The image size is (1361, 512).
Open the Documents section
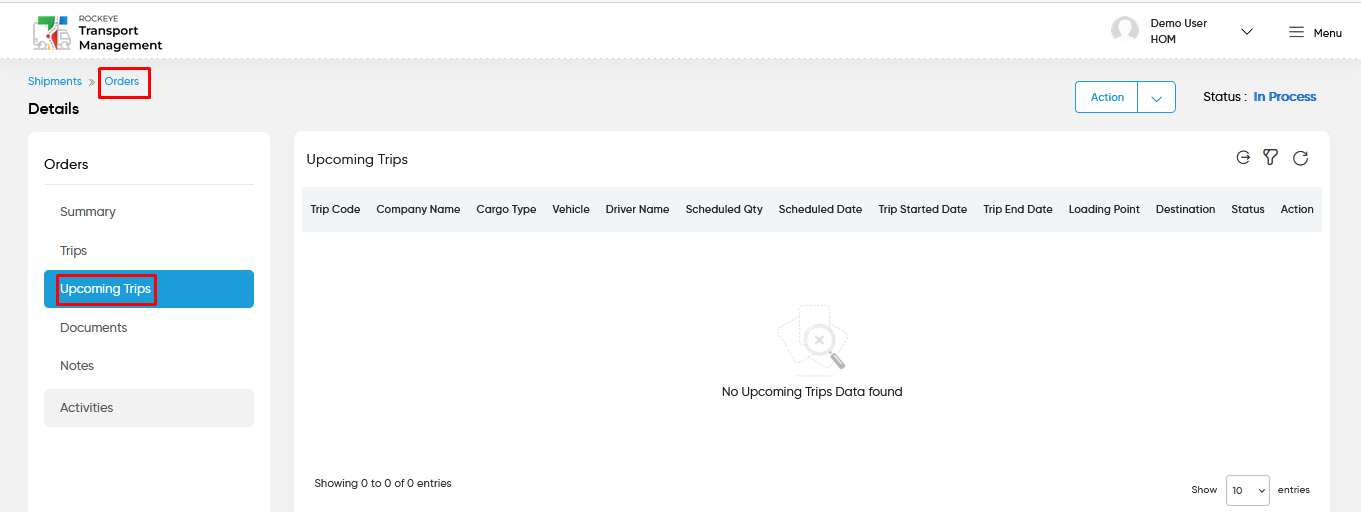click(94, 328)
